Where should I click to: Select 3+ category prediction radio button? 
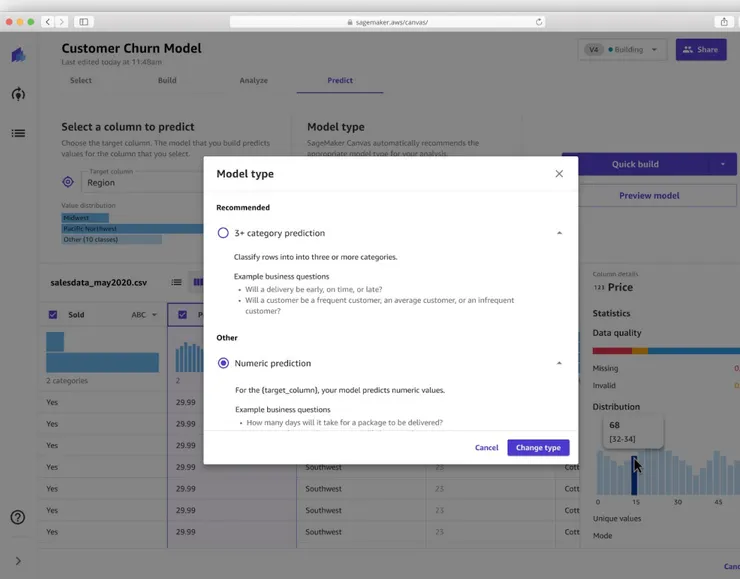click(x=223, y=233)
